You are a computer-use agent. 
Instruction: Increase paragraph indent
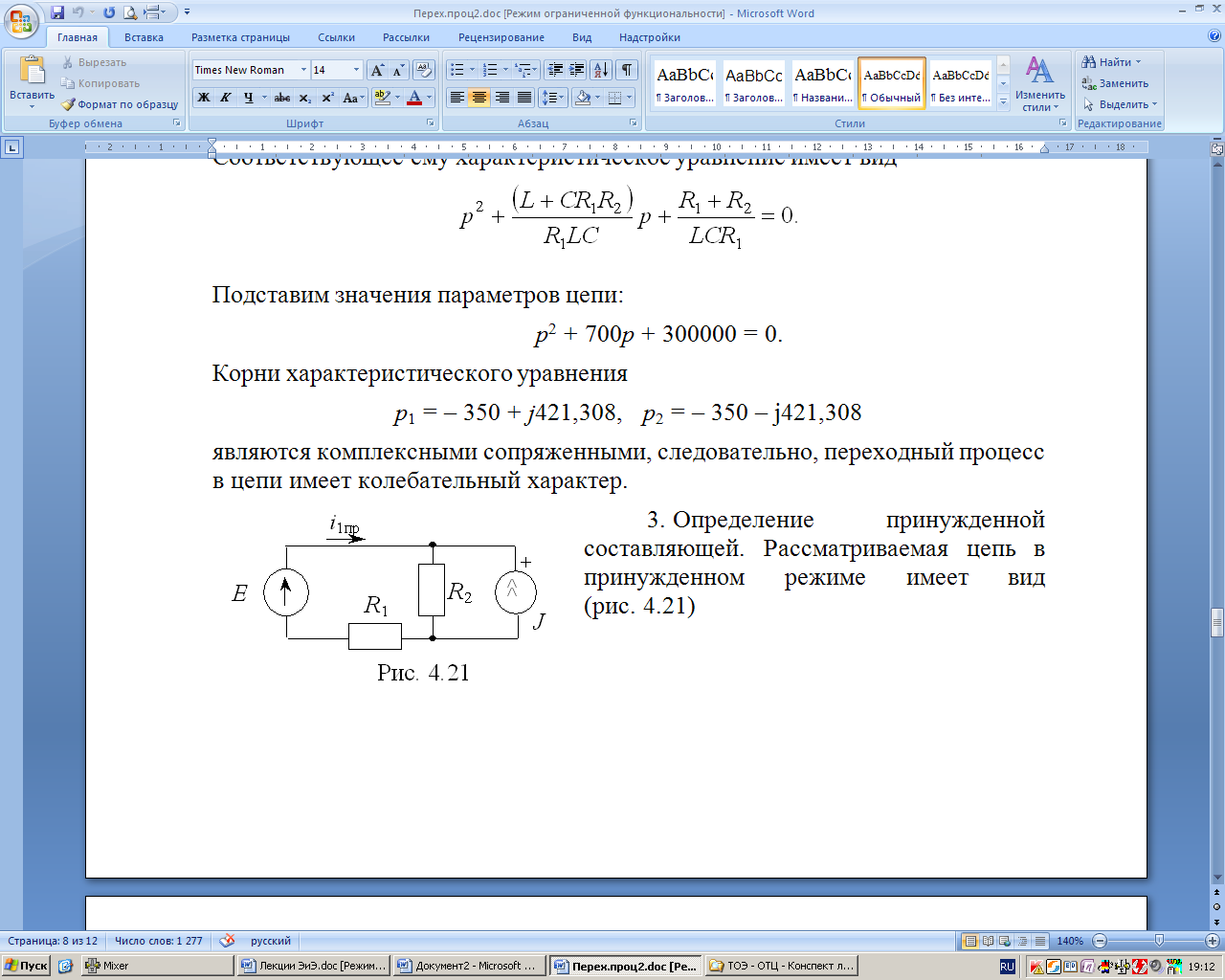pos(577,70)
